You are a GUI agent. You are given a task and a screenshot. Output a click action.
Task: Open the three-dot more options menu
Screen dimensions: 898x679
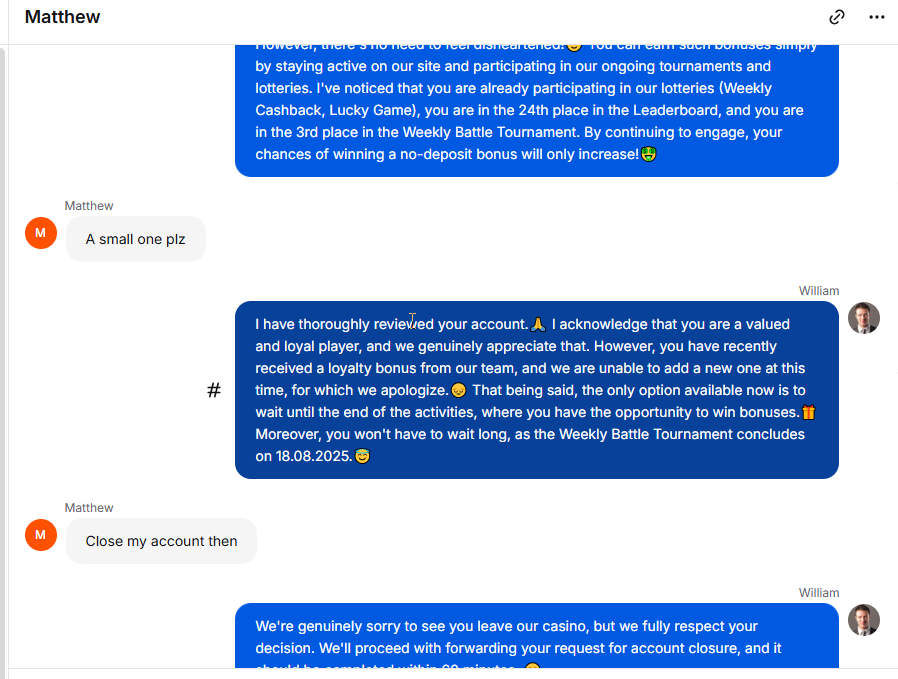[876, 17]
